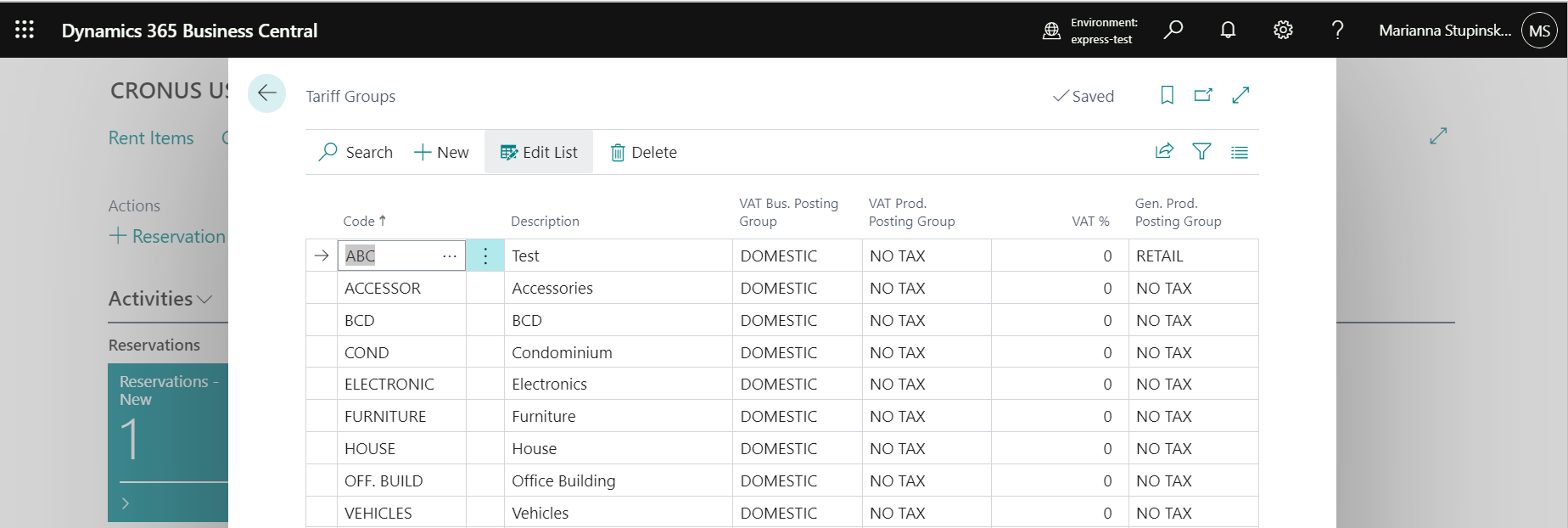Click New to add a tariff group
1568x528 pixels.
(441, 152)
